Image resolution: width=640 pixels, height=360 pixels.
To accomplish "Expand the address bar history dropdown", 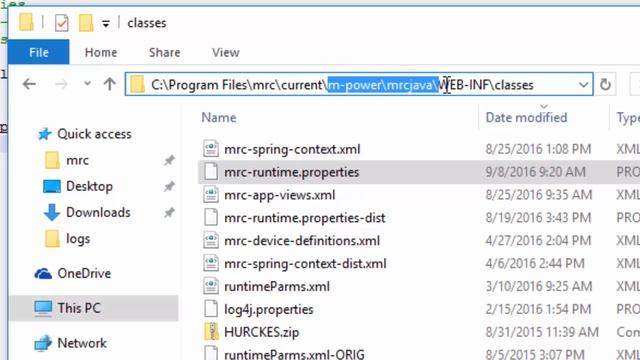I will coord(584,85).
